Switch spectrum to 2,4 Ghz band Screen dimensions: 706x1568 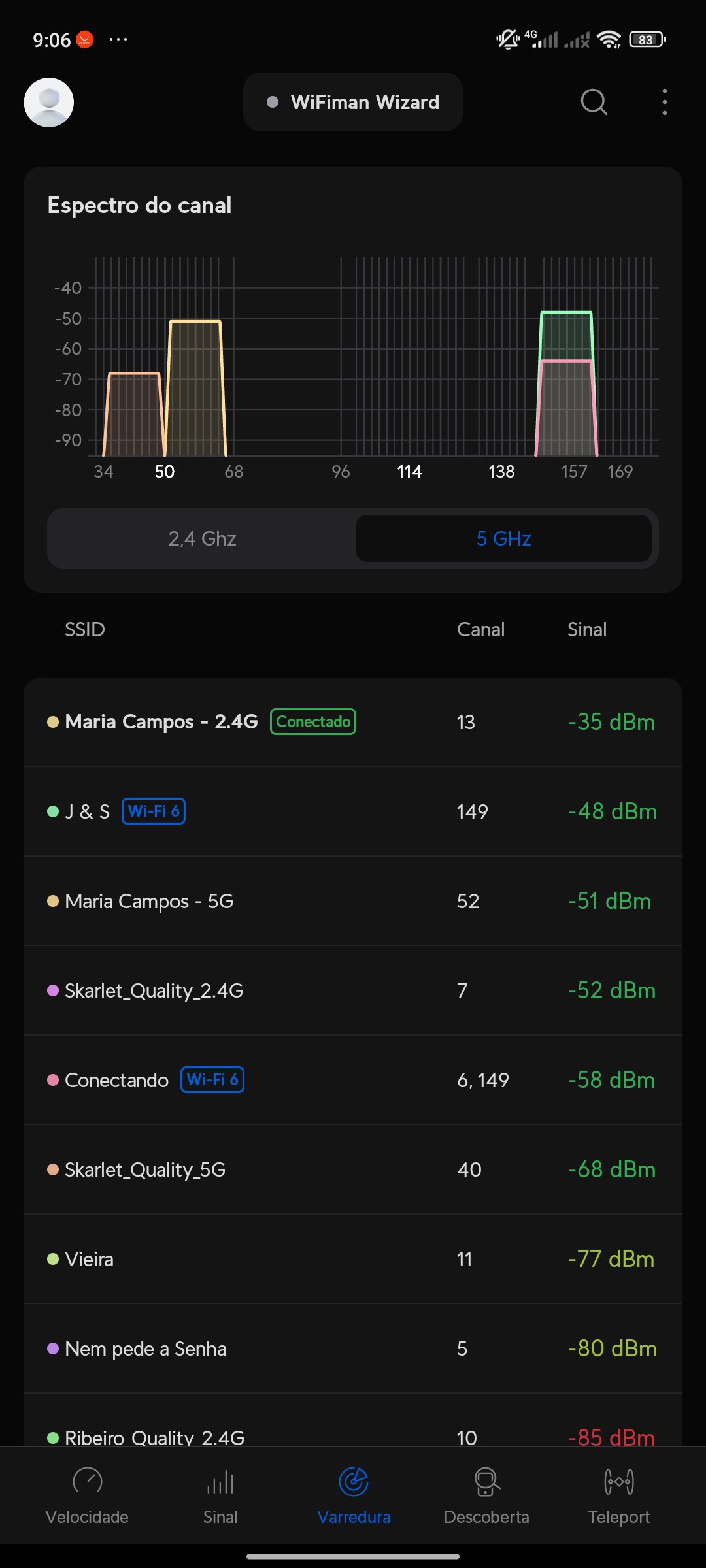(x=202, y=538)
